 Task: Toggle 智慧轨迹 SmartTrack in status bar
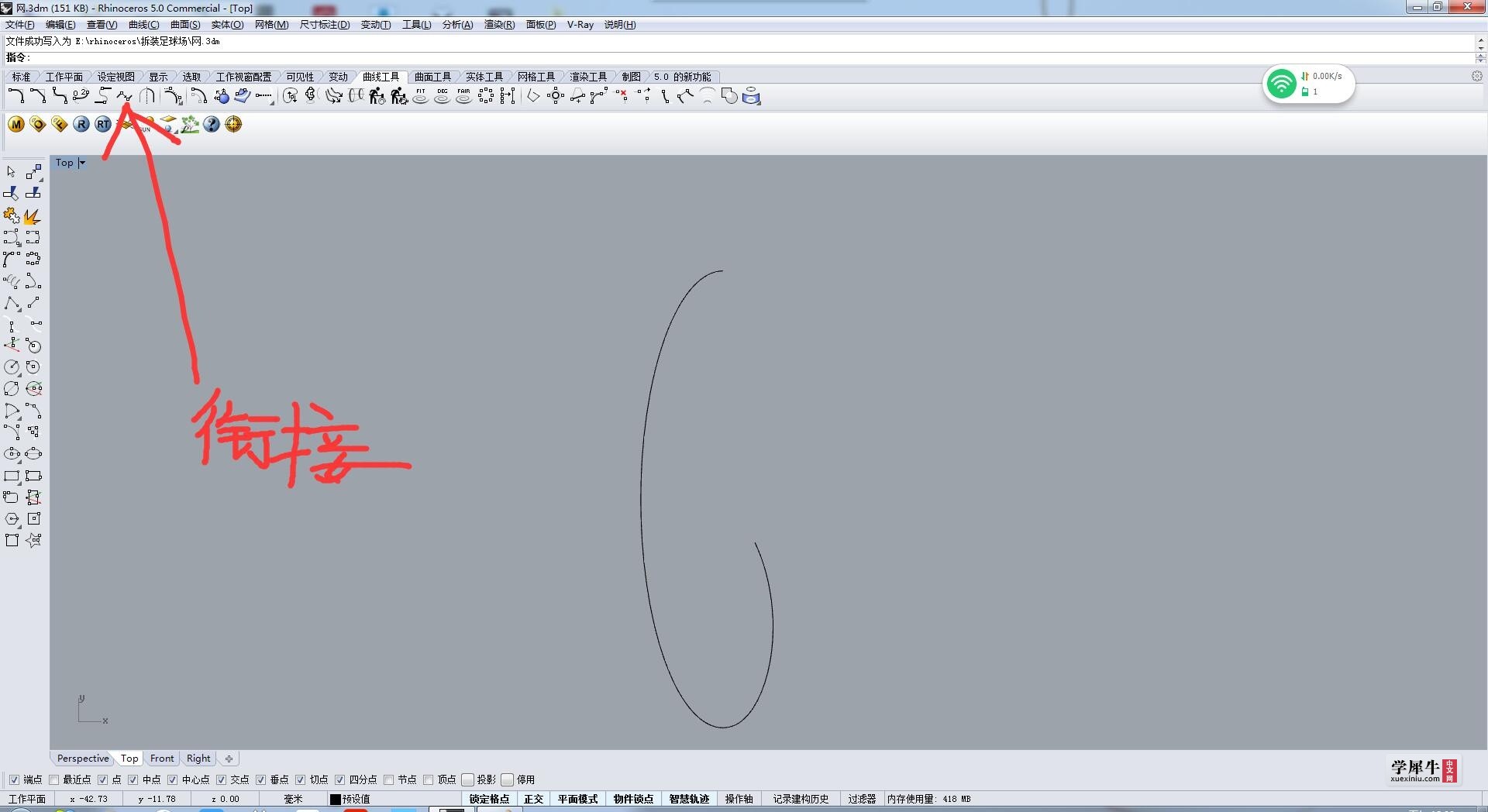point(690,799)
